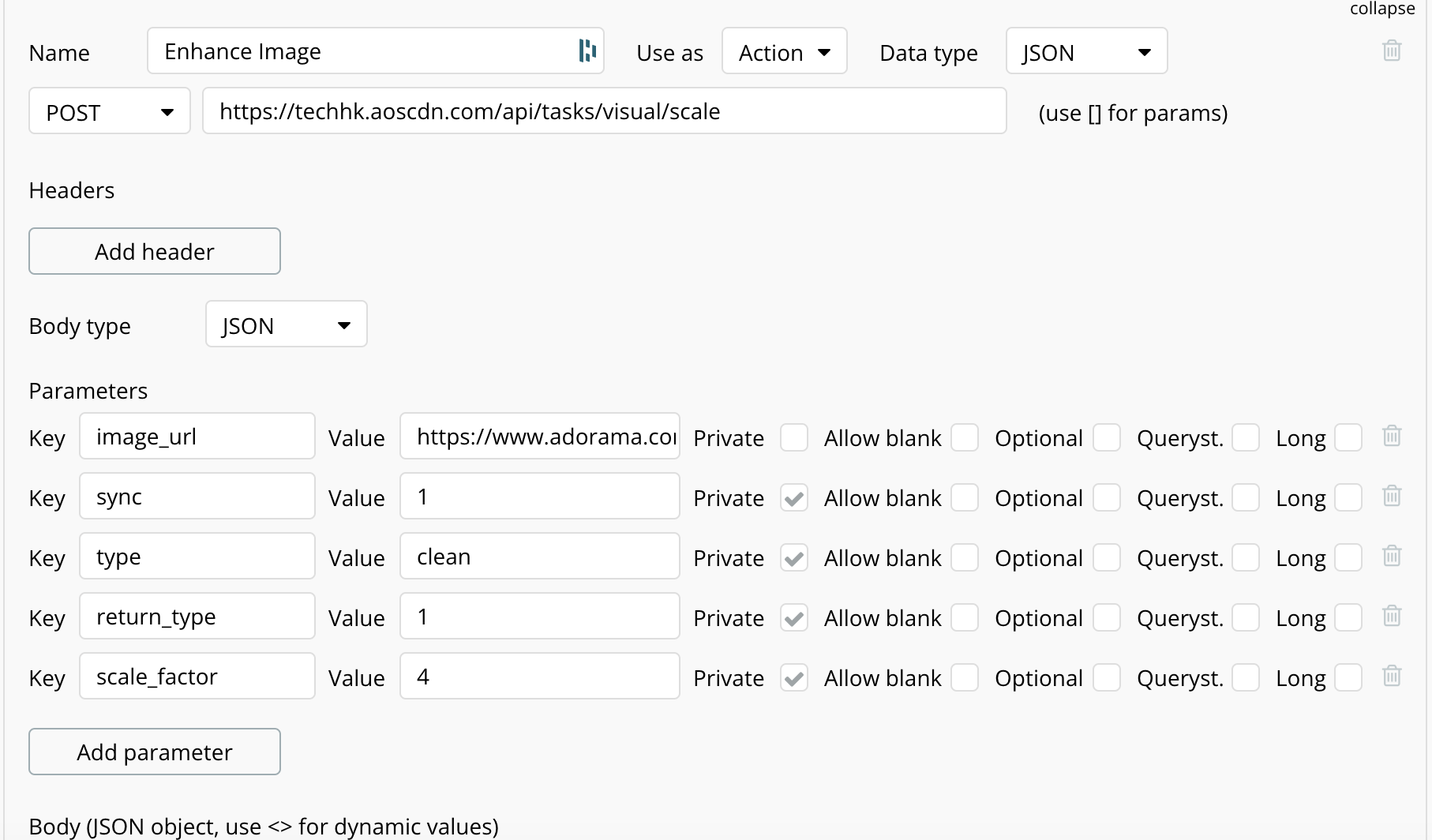
Task: Click the Add parameter button
Action: coord(155,752)
